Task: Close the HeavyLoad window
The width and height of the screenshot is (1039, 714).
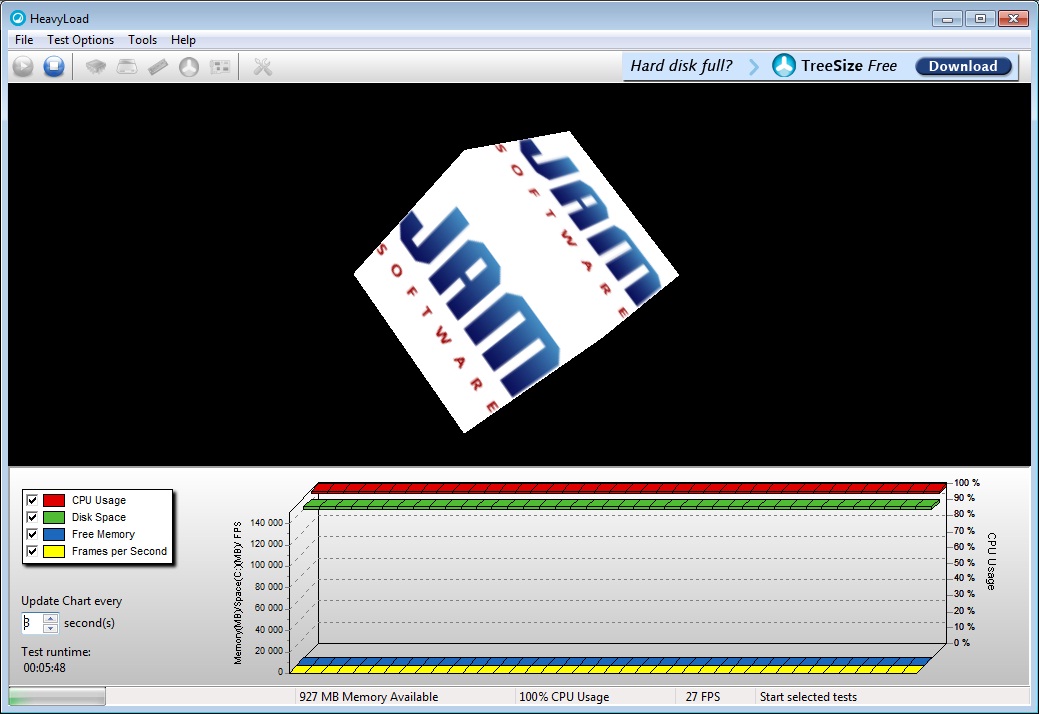Action: [x=1013, y=19]
